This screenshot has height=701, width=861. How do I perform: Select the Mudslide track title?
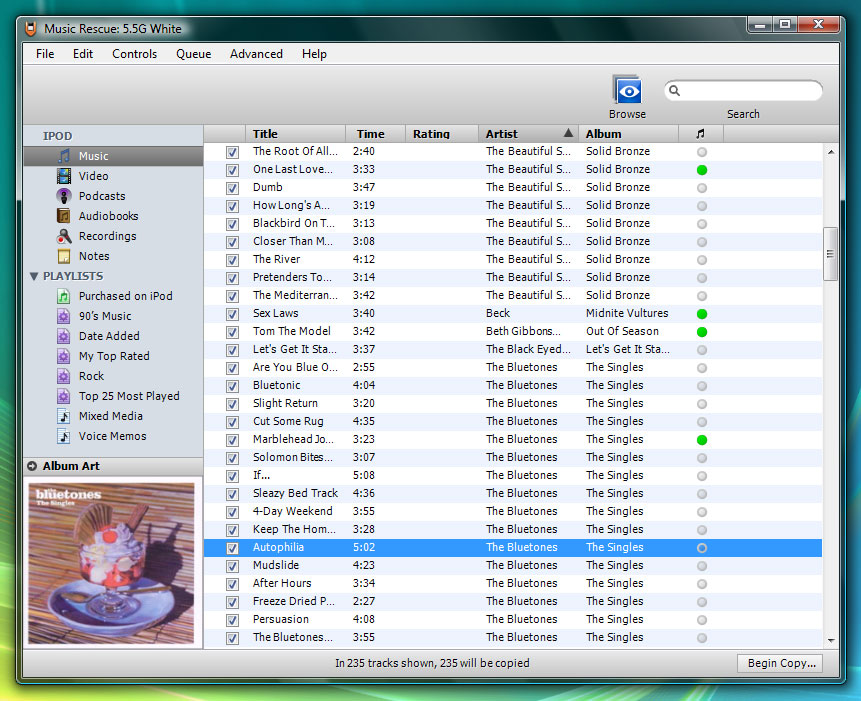pyautogui.click(x=276, y=565)
